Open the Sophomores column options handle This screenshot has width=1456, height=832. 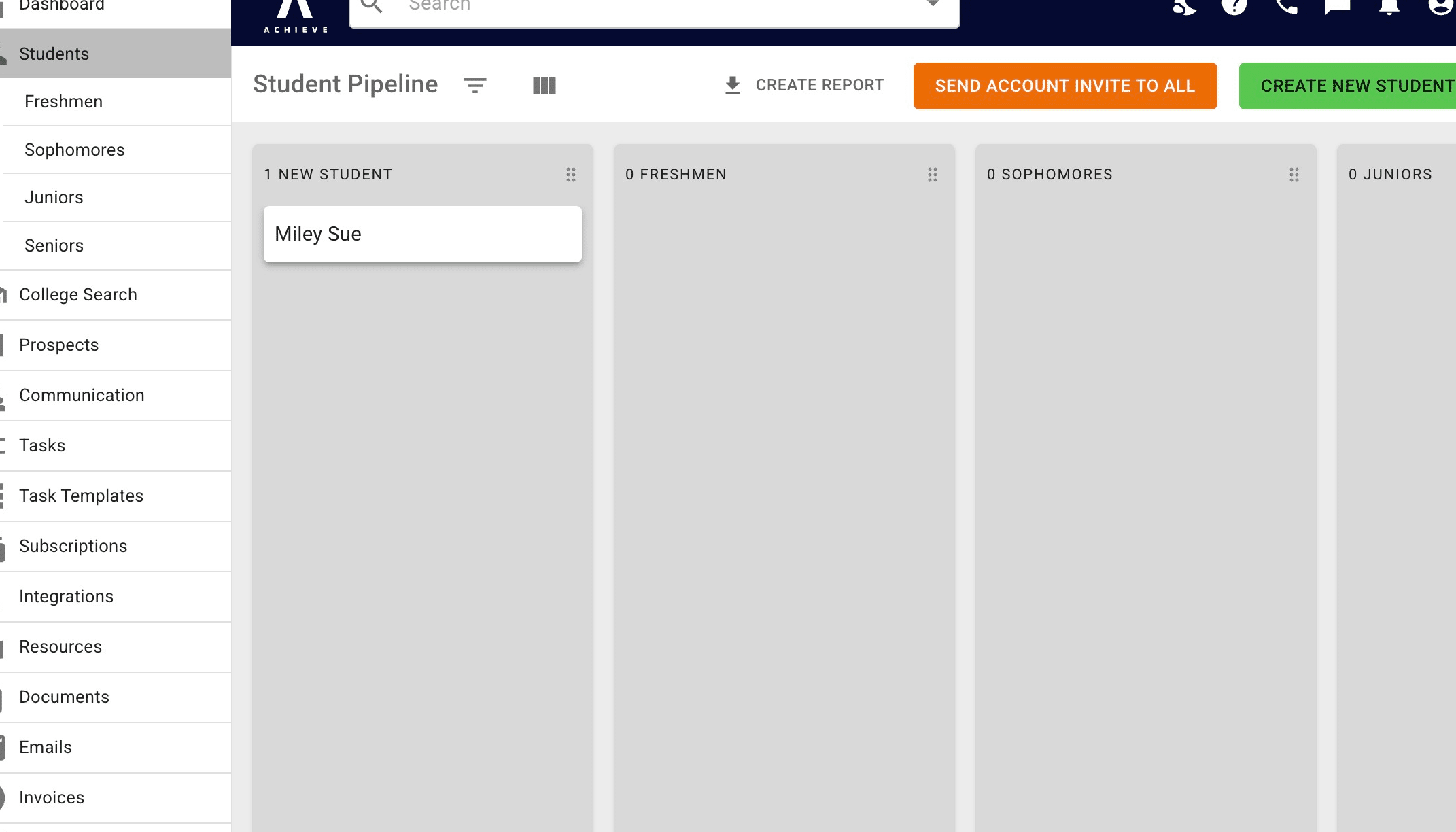coord(1294,175)
